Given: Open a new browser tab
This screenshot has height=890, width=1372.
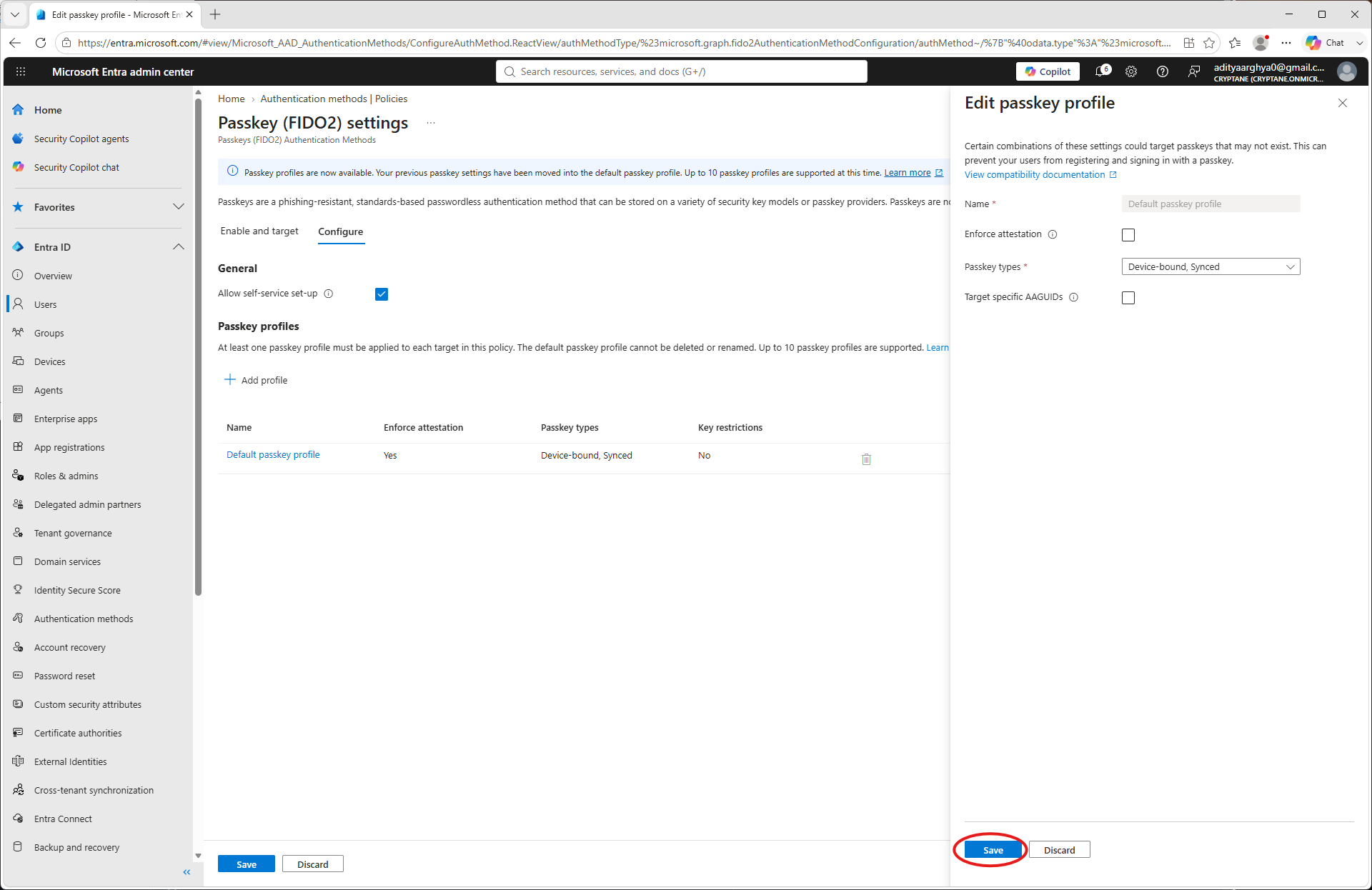Looking at the screenshot, I should click(x=215, y=14).
